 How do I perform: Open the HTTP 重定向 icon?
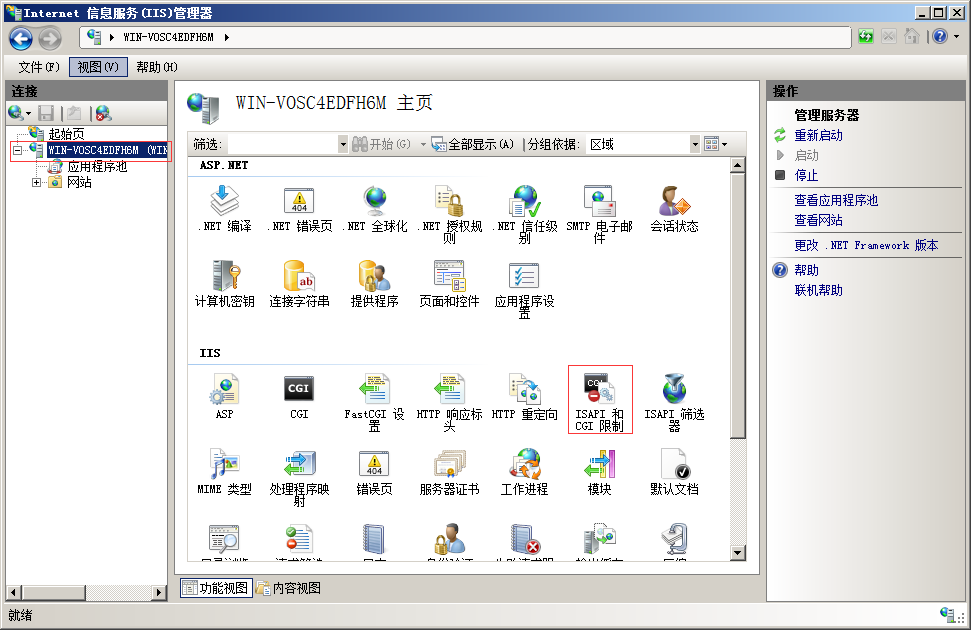tap(524, 391)
